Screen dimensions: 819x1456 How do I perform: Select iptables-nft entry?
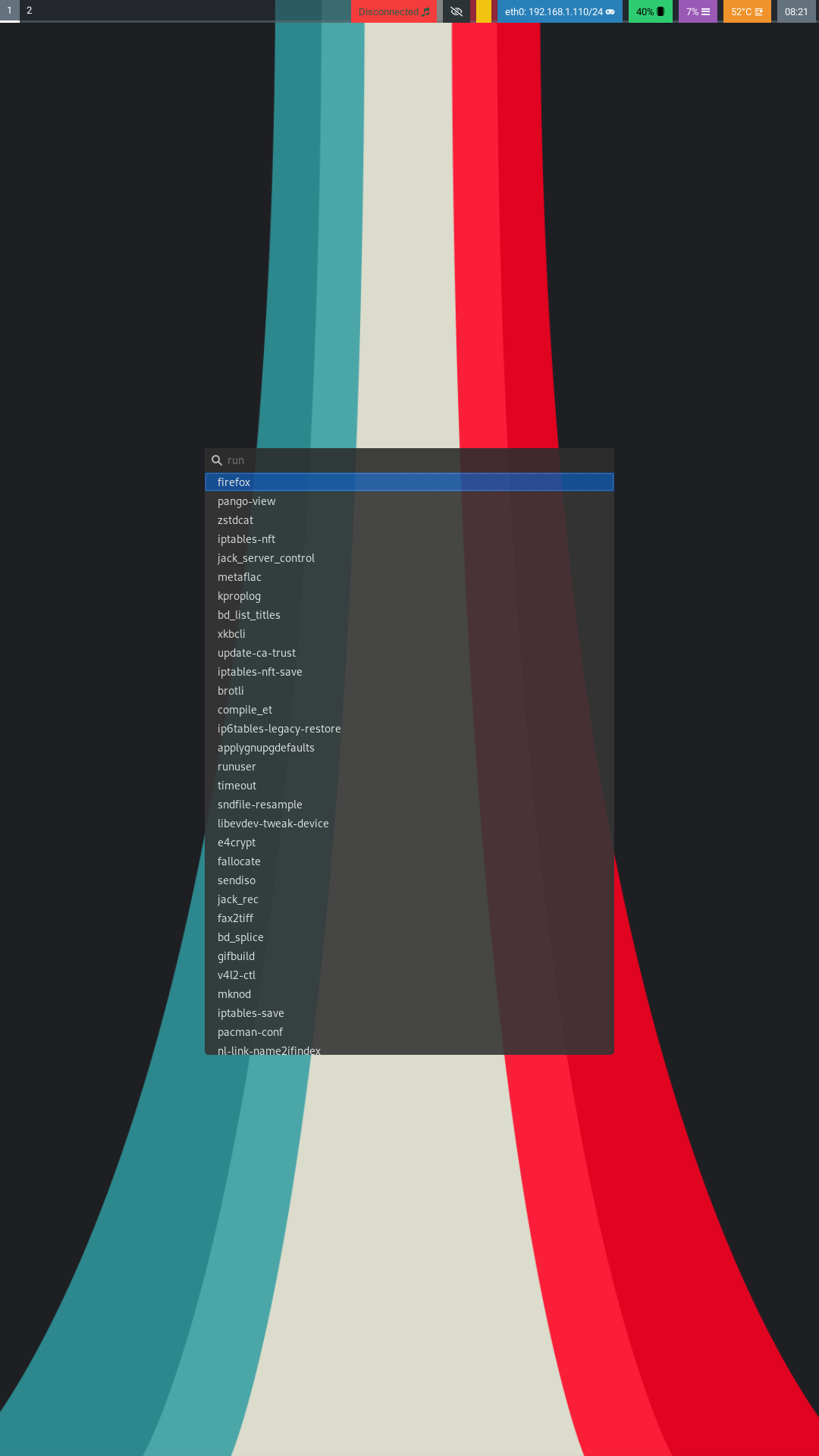click(409, 539)
